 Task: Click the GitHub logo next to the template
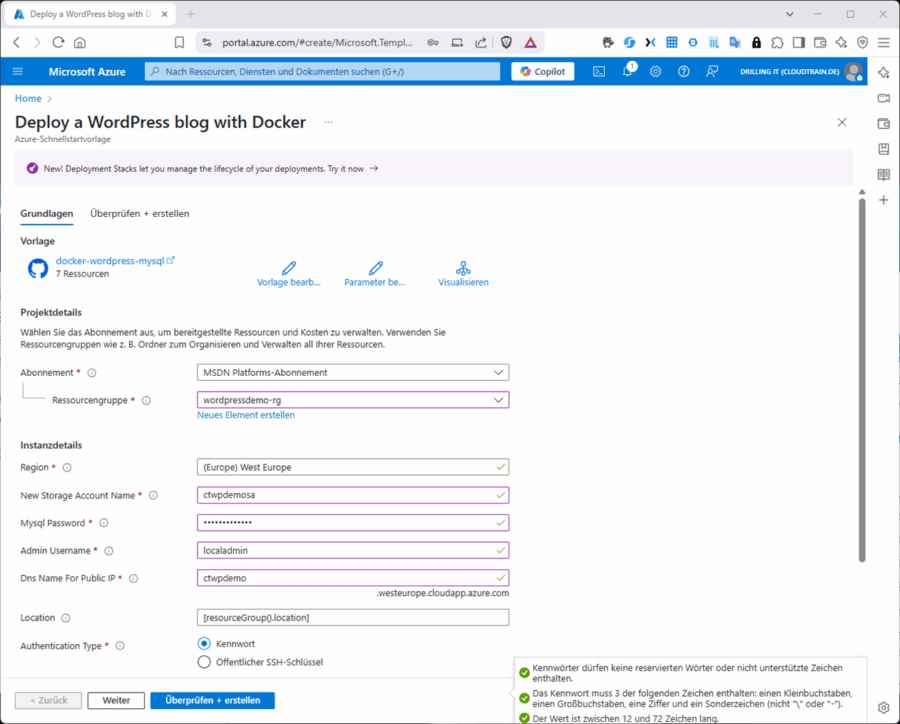click(38, 268)
